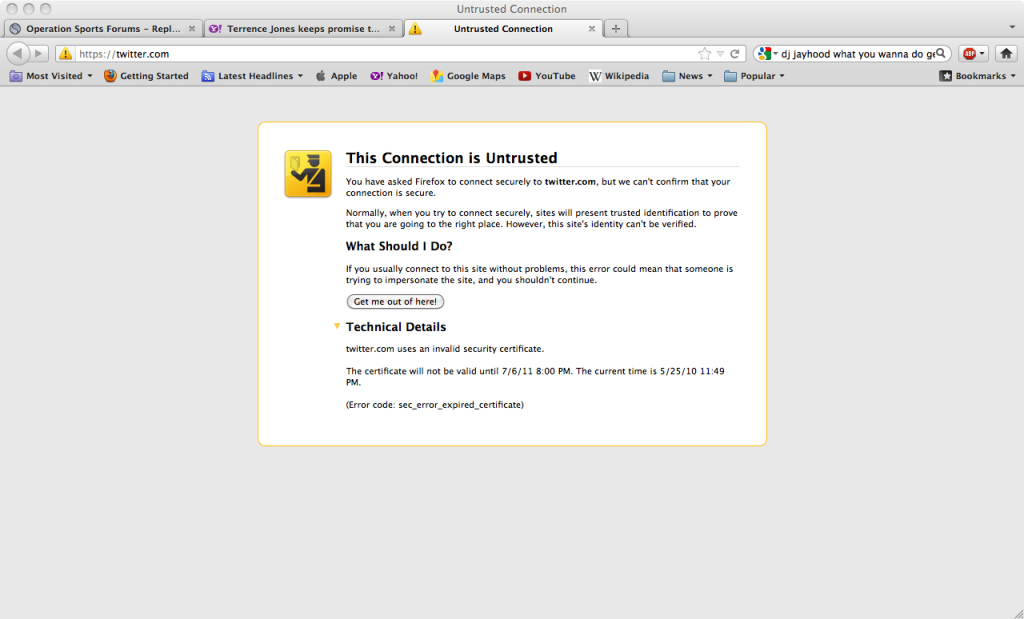This screenshot has width=1024, height=619.
Task: Open the Yahoo! bookmark
Action: click(x=394, y=76)
